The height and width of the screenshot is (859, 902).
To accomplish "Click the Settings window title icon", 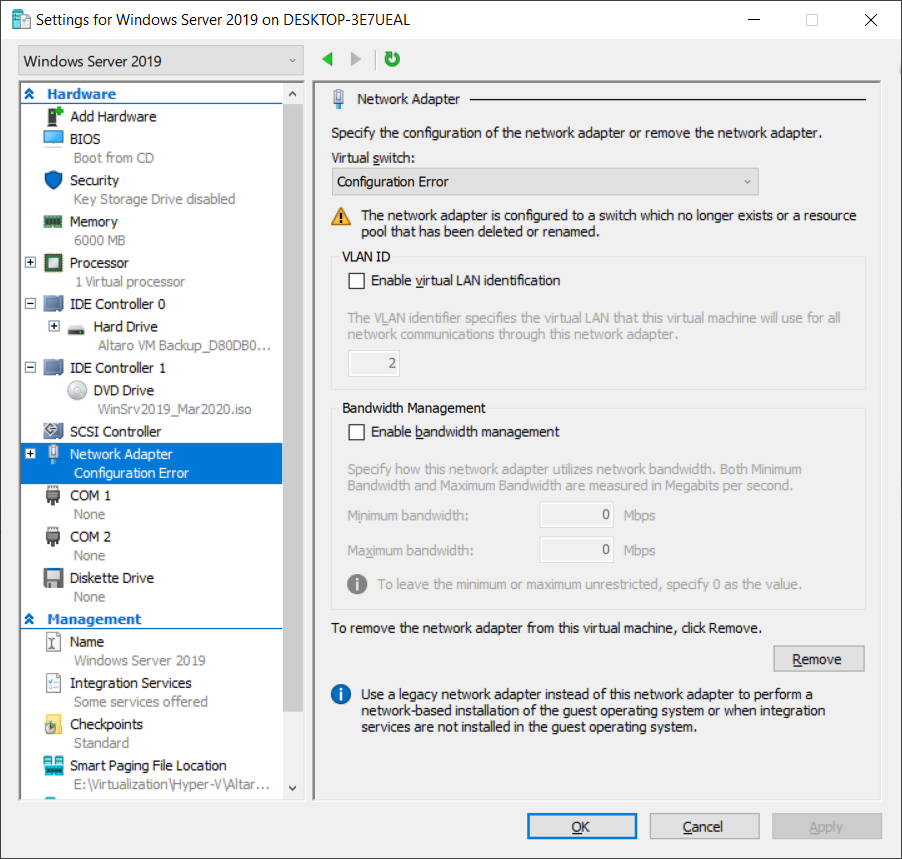I will click(21, 20).
